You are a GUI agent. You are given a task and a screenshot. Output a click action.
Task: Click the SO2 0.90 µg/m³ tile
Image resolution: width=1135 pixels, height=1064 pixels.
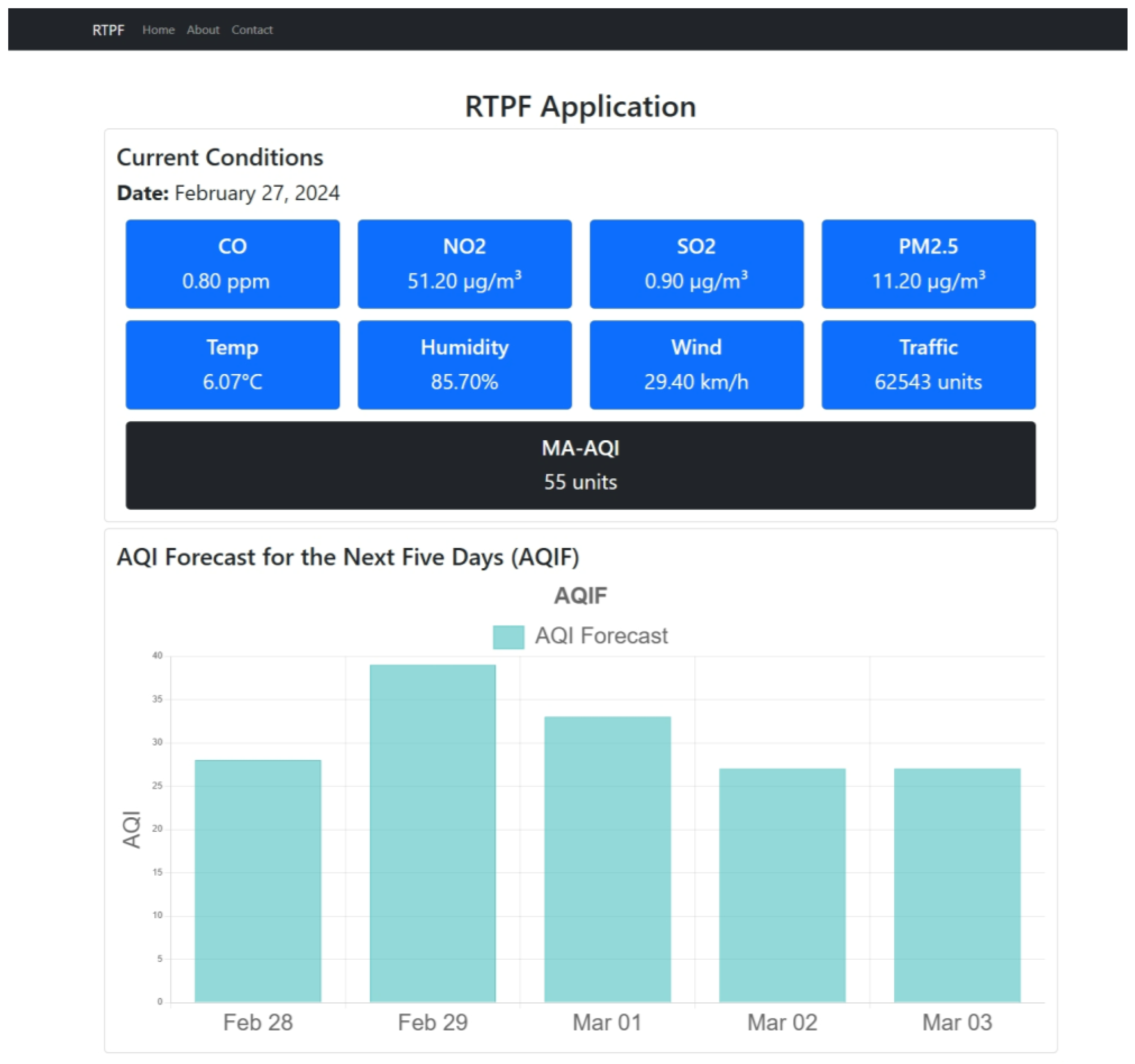tap(696, 264)
